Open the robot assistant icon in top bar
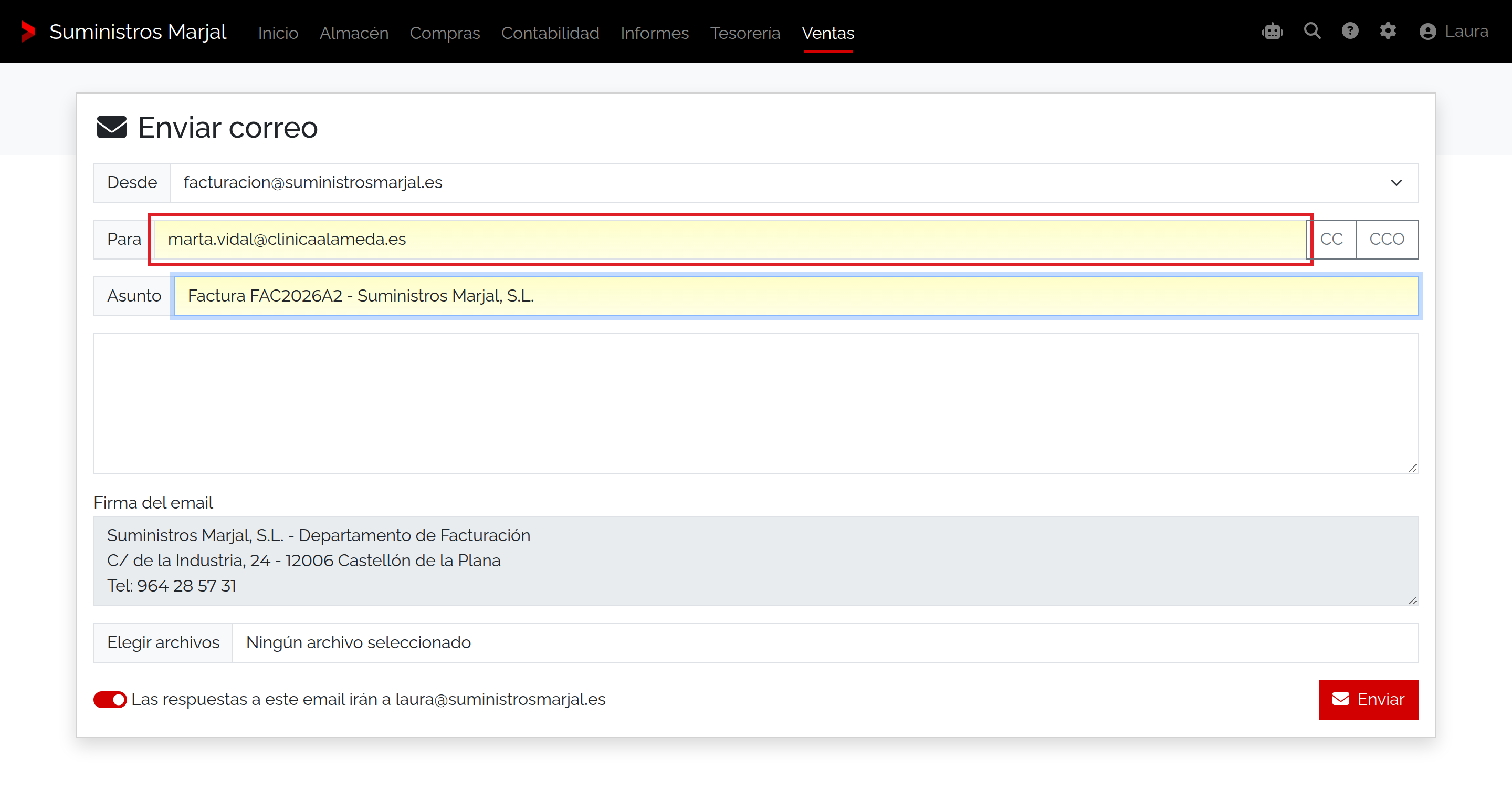This screenshot has height=788, width=1512. pos(1272,31)
